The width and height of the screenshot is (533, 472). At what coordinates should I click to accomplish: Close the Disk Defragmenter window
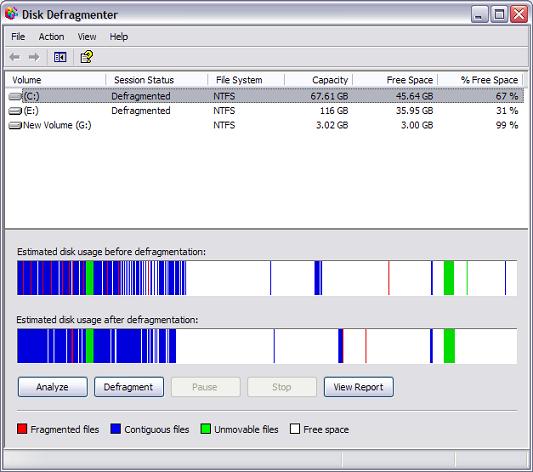[519, 14]
